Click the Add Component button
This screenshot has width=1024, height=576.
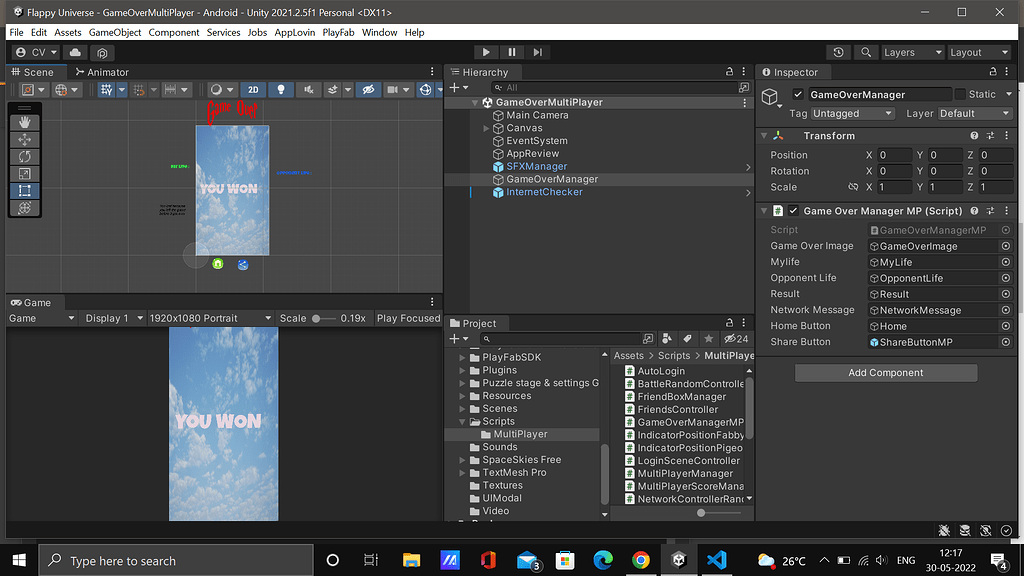pos(885,373)
